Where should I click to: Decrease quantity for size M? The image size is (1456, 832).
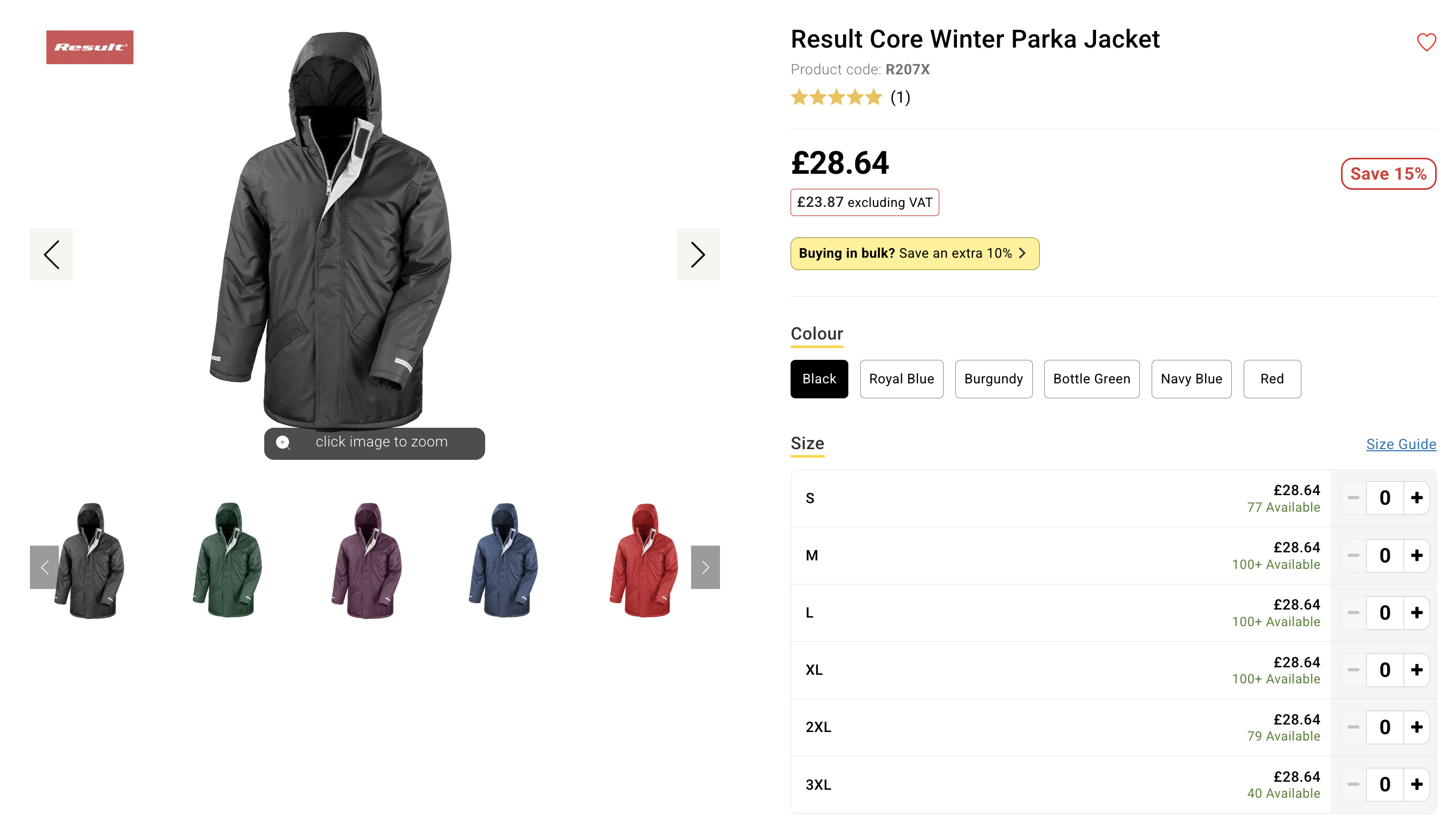[1353, 555]
